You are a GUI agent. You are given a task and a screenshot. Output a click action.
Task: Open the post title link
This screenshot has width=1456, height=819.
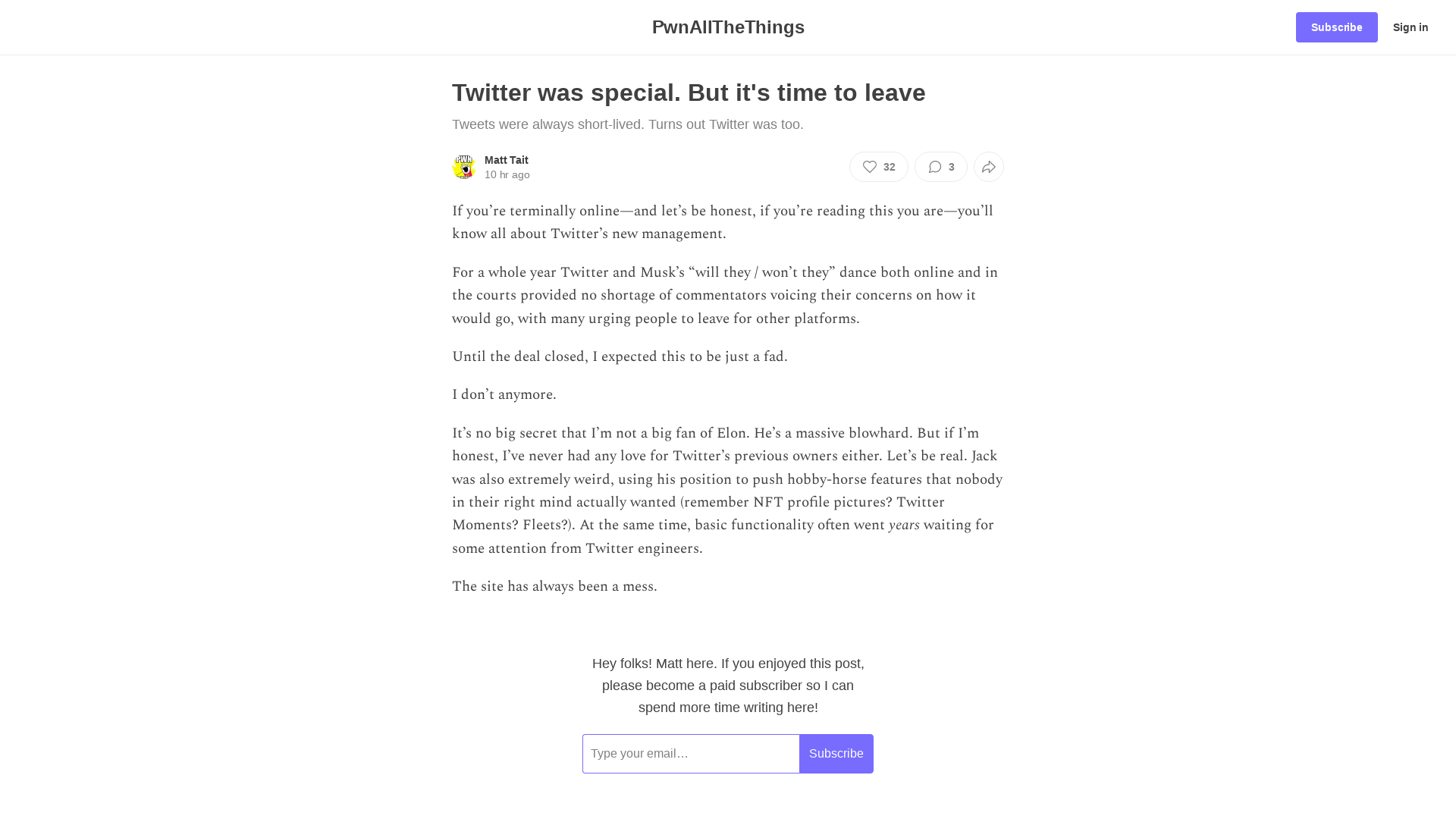[x=689, y=93]
